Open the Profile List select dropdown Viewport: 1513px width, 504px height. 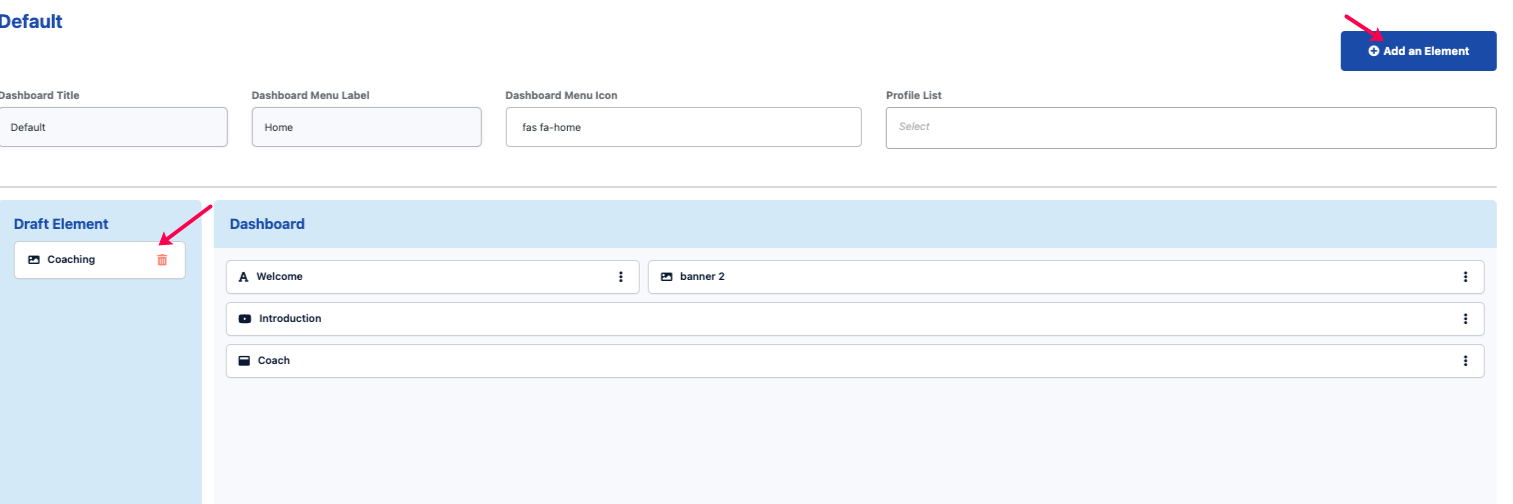tap(1191, 128)
